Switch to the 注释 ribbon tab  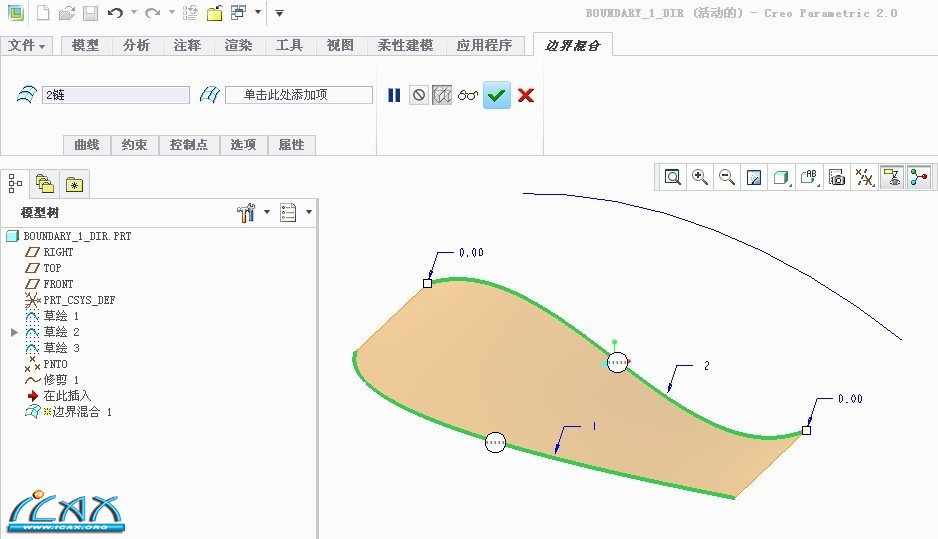[x=187, y=45]
